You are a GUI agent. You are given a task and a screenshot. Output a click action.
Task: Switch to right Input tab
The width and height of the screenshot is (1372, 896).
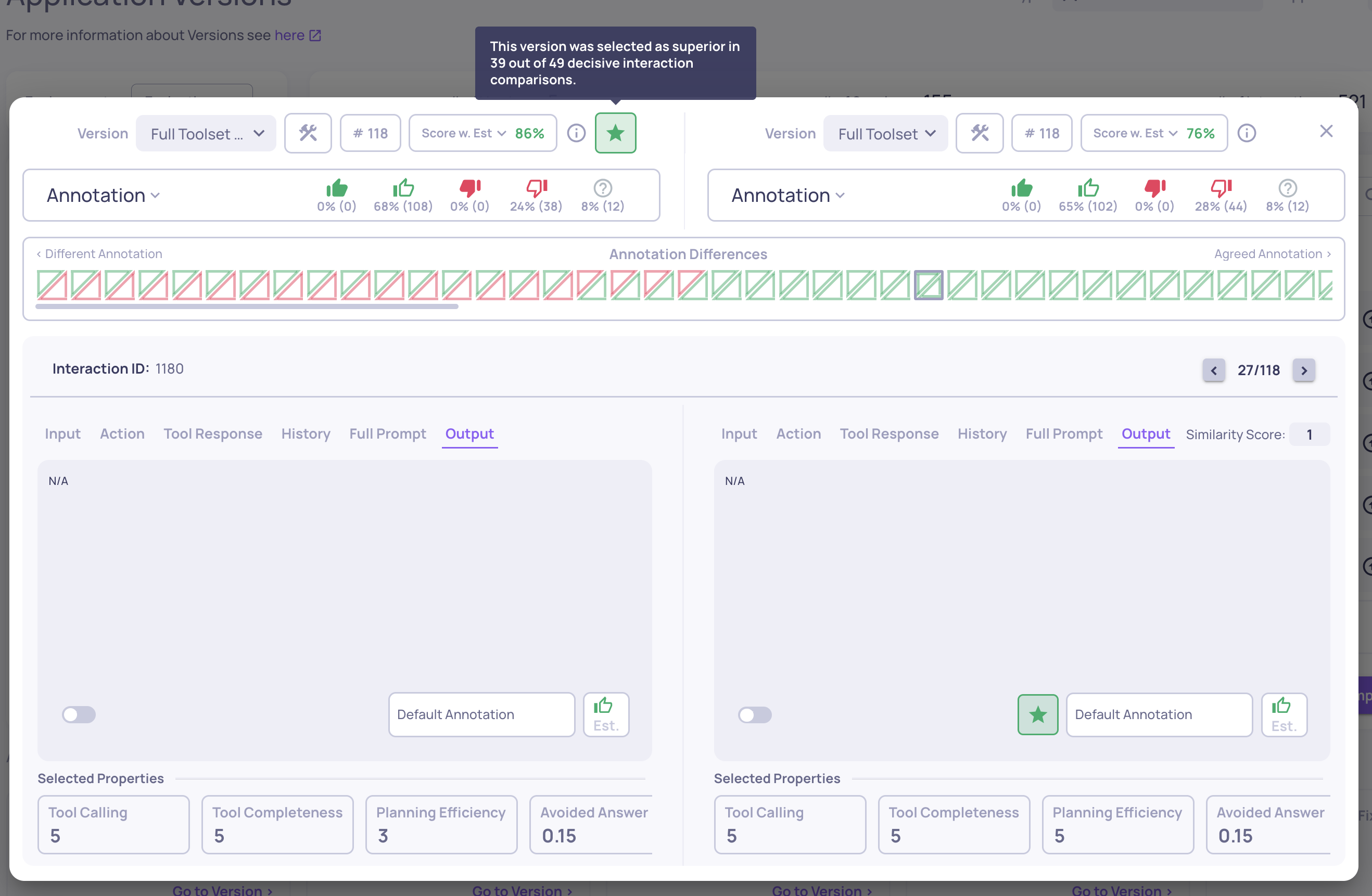pyautogui.click(x=739, y=434)
